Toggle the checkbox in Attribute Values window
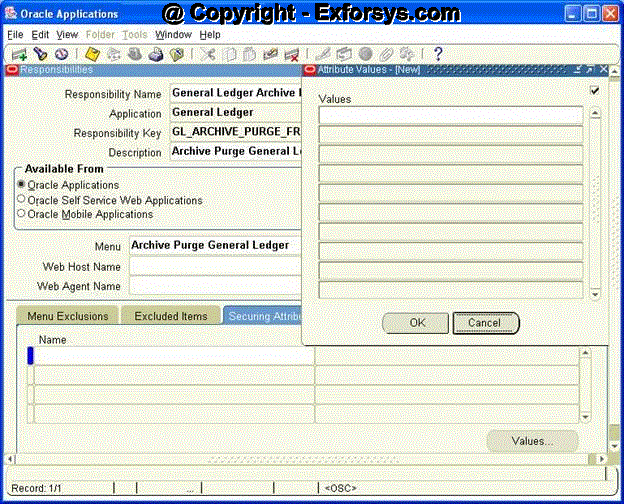The width and height of the screenshot is (624, 504). [x=595, y=91]
